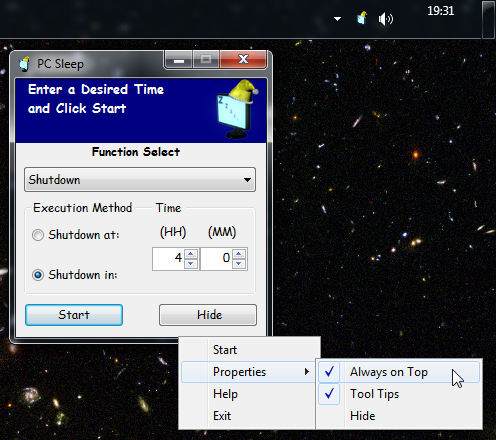Image resolution: width=496 pixels, height=440 pixels.
Task: Select the "Shutdown at:" radio option
Action: point(38,235)
